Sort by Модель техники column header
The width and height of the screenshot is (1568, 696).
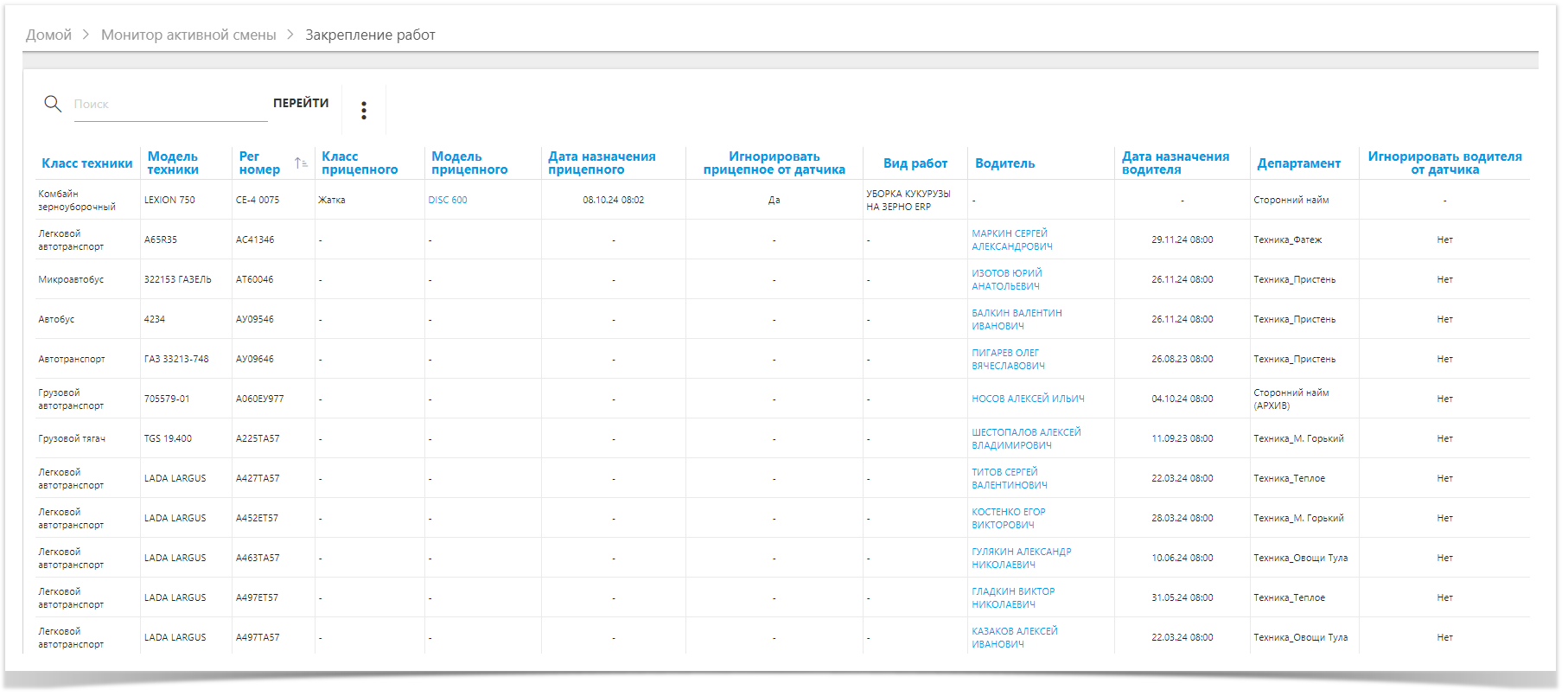173,163
